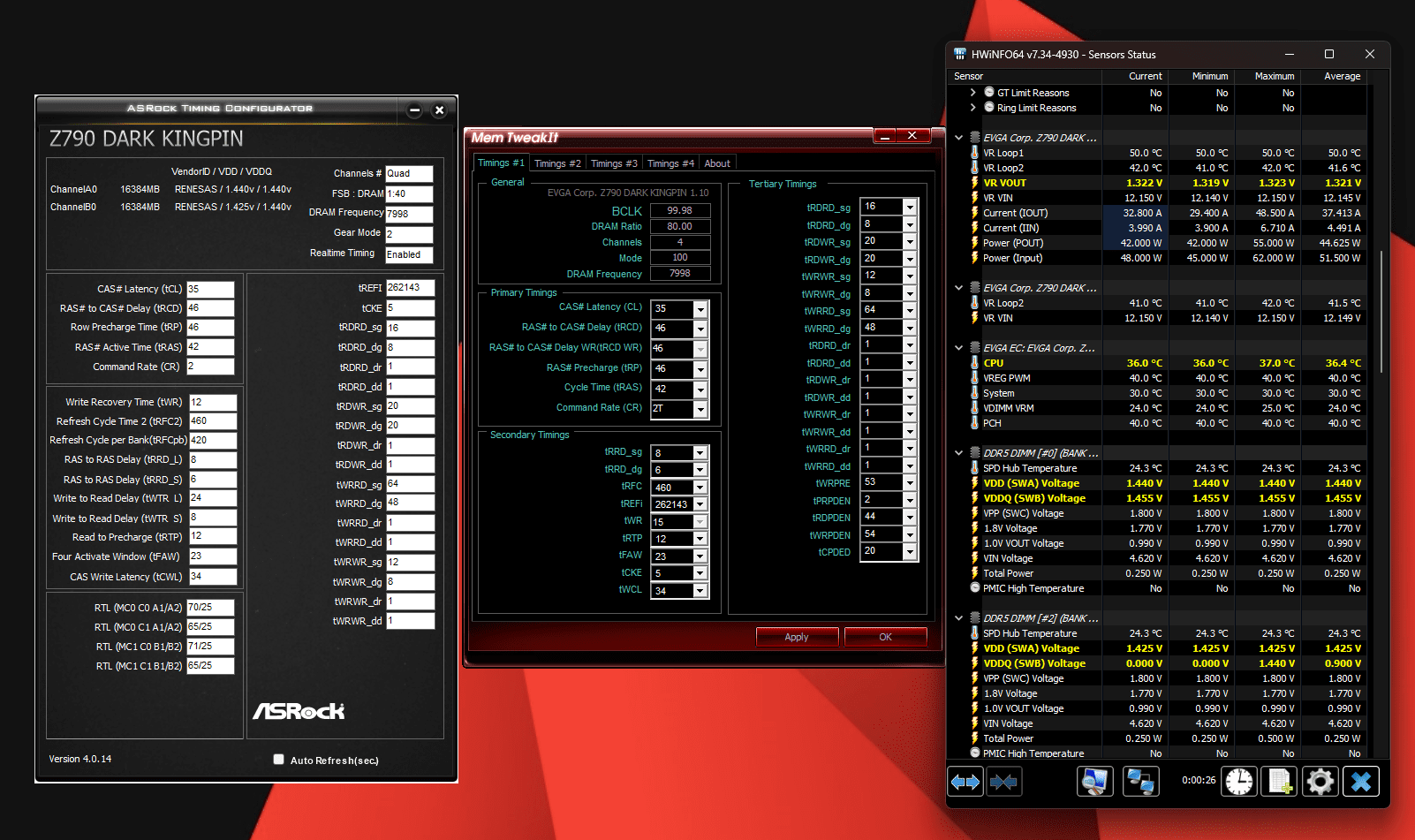Screen dimensions: 1415x840
Task: Click the tREFI field in ASRock Configurator
Action: [x=410, y=288]
